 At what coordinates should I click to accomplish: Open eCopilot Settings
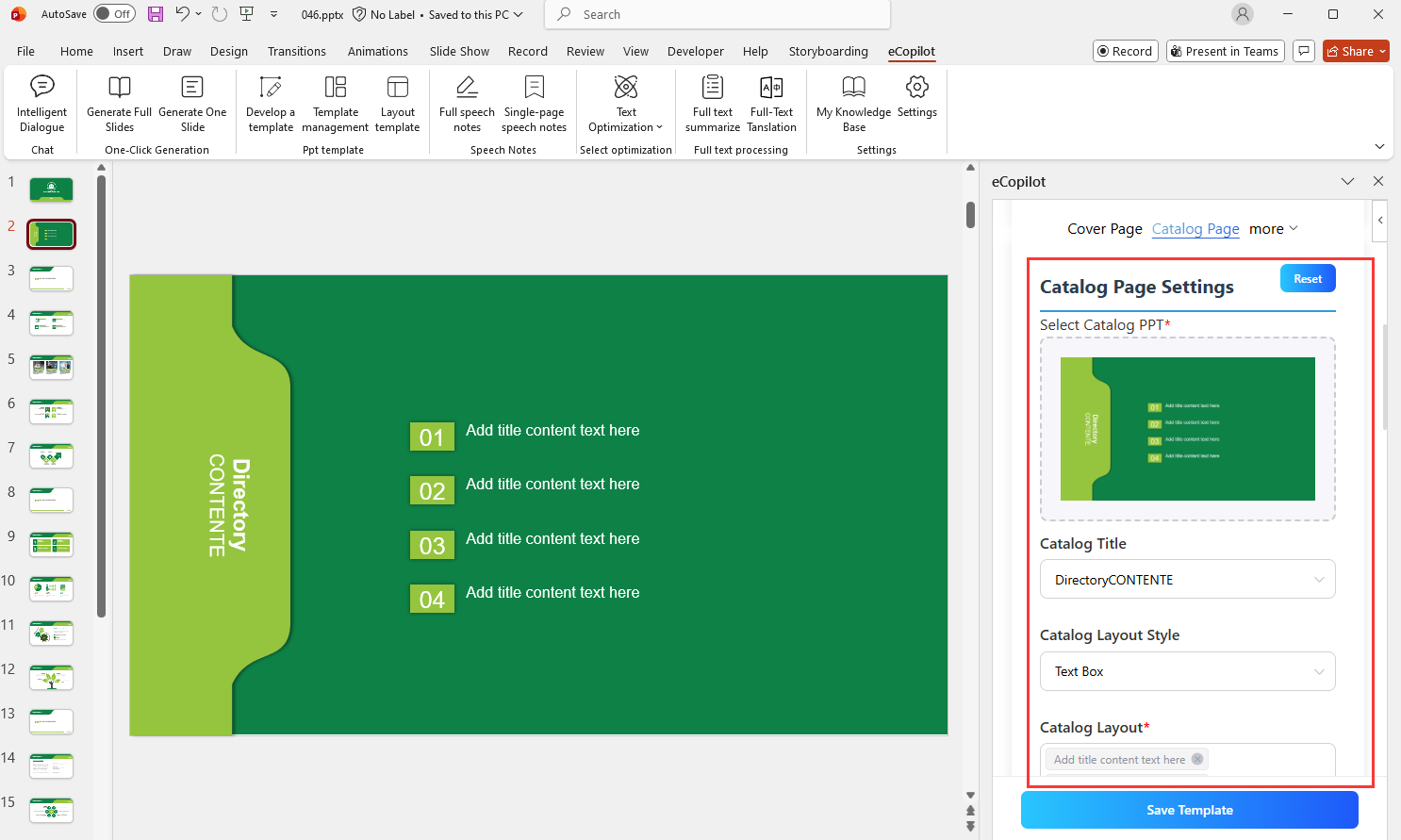click(916, 104)
